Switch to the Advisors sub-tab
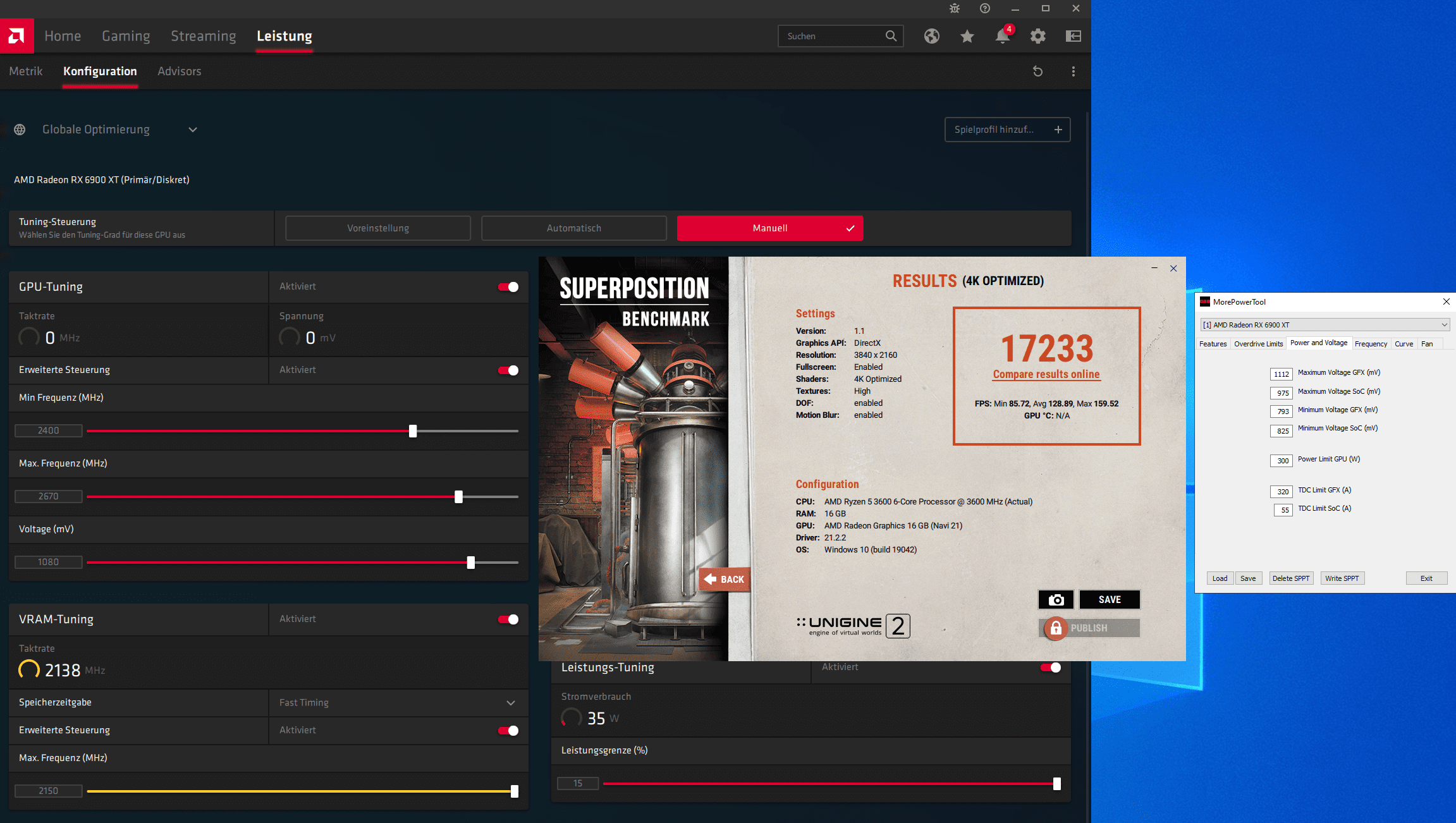Image resolution: width=1456 pixels, height=823 pixels. [x=180, y=71]
